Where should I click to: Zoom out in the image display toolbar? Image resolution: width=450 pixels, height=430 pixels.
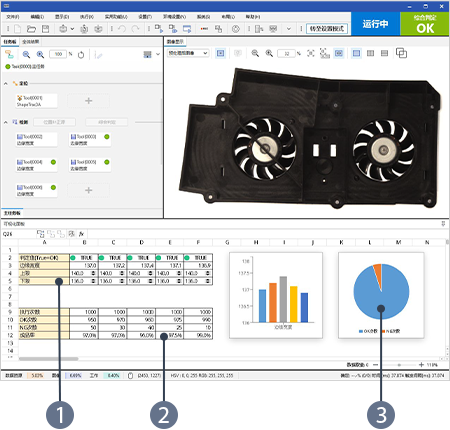255,53
